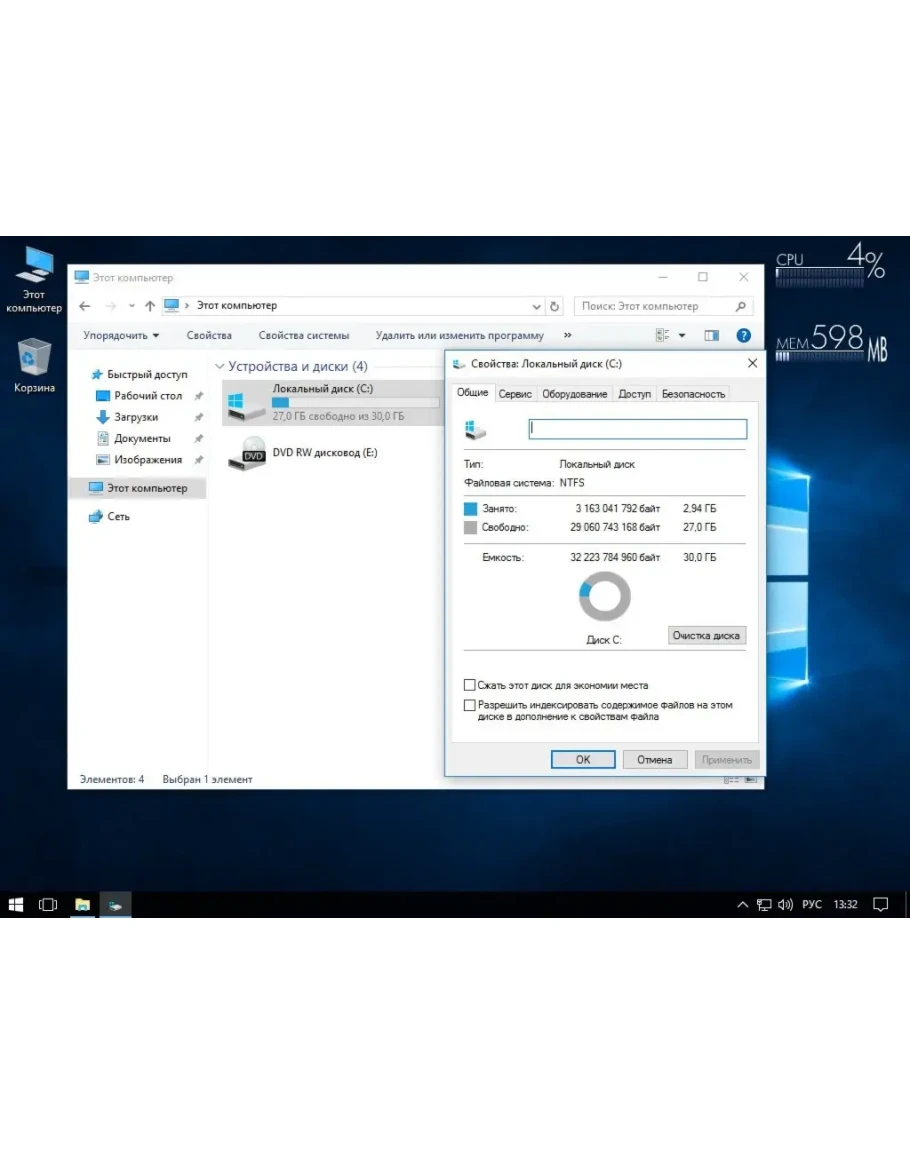Click the refresh icon next to address bar
The image size is (910, 1155).
click(x=555, y=306)
